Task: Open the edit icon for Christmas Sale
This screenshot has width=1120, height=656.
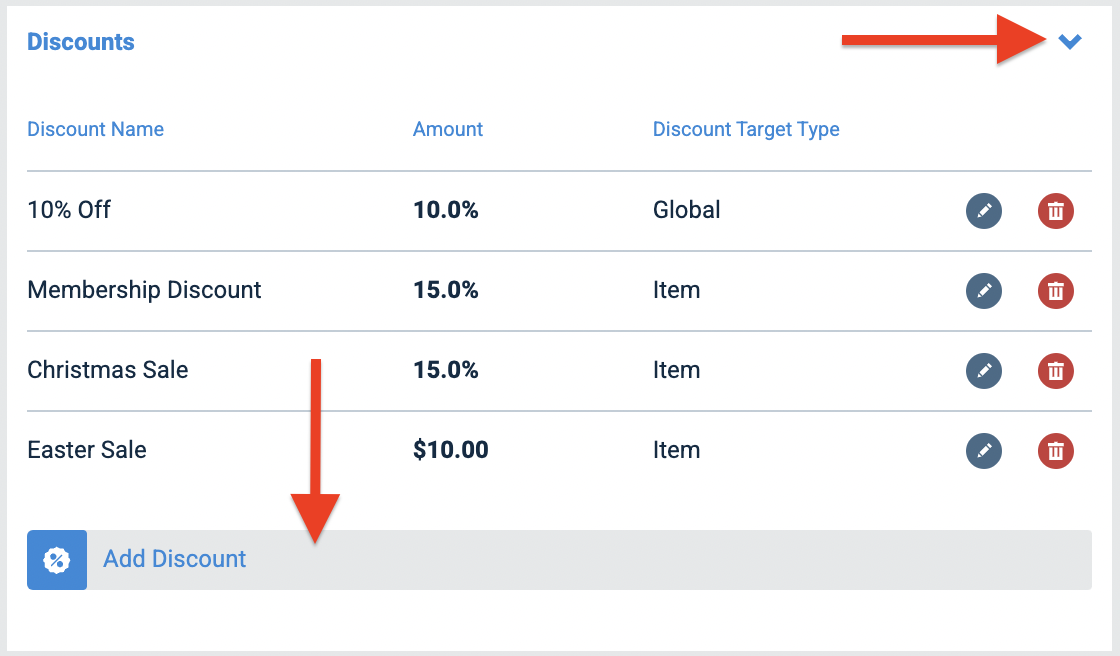Action: point(983,371)
